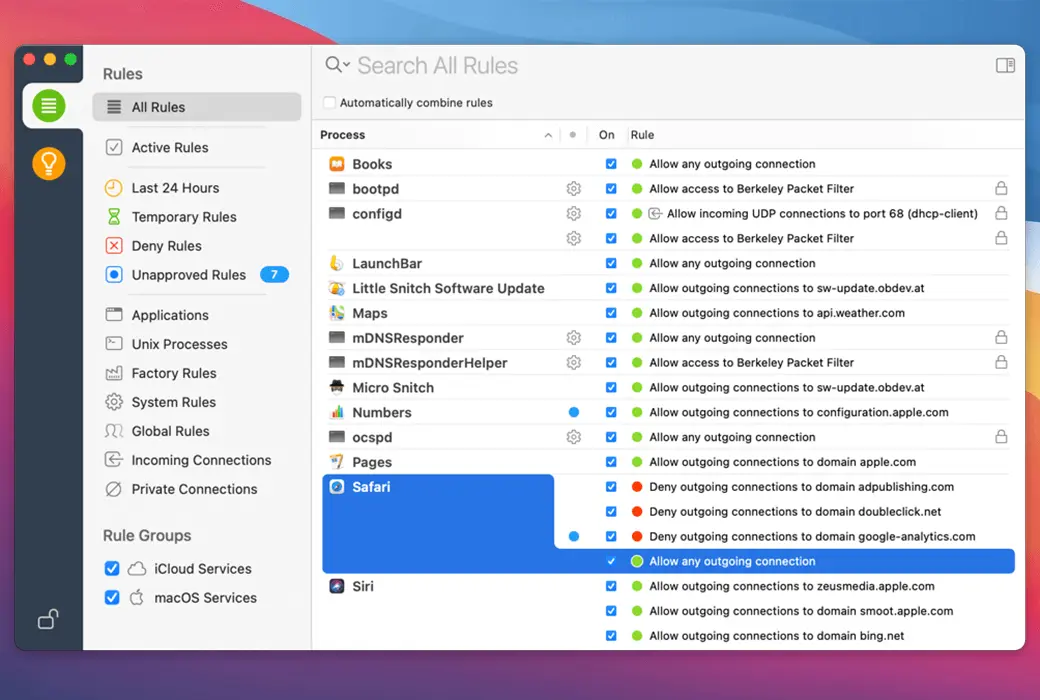Click the Books app icon
Image resolution: width=1040 pixels, height=700 pixels.
[x=337, y=164]
